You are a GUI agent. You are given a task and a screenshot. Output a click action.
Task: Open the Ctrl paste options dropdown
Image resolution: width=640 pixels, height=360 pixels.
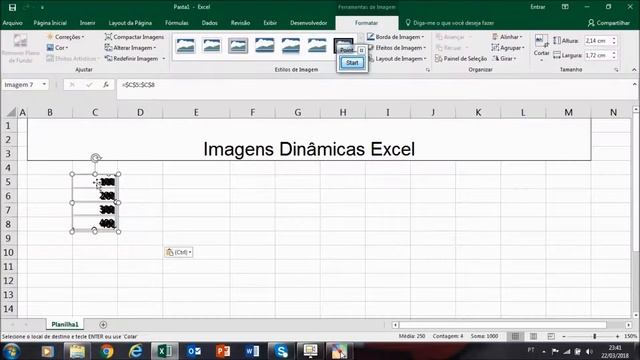tap(179, 252)
